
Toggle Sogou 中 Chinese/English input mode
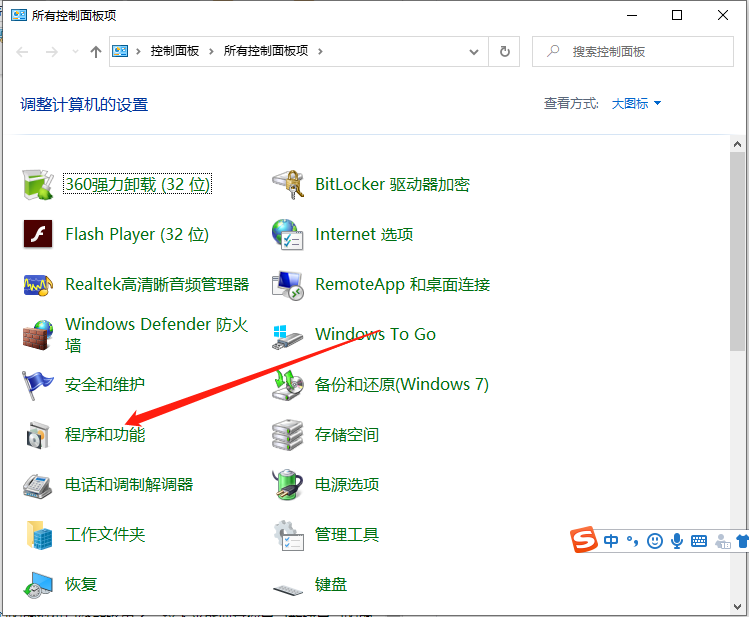pyautogui.click(x=611, y=541)
